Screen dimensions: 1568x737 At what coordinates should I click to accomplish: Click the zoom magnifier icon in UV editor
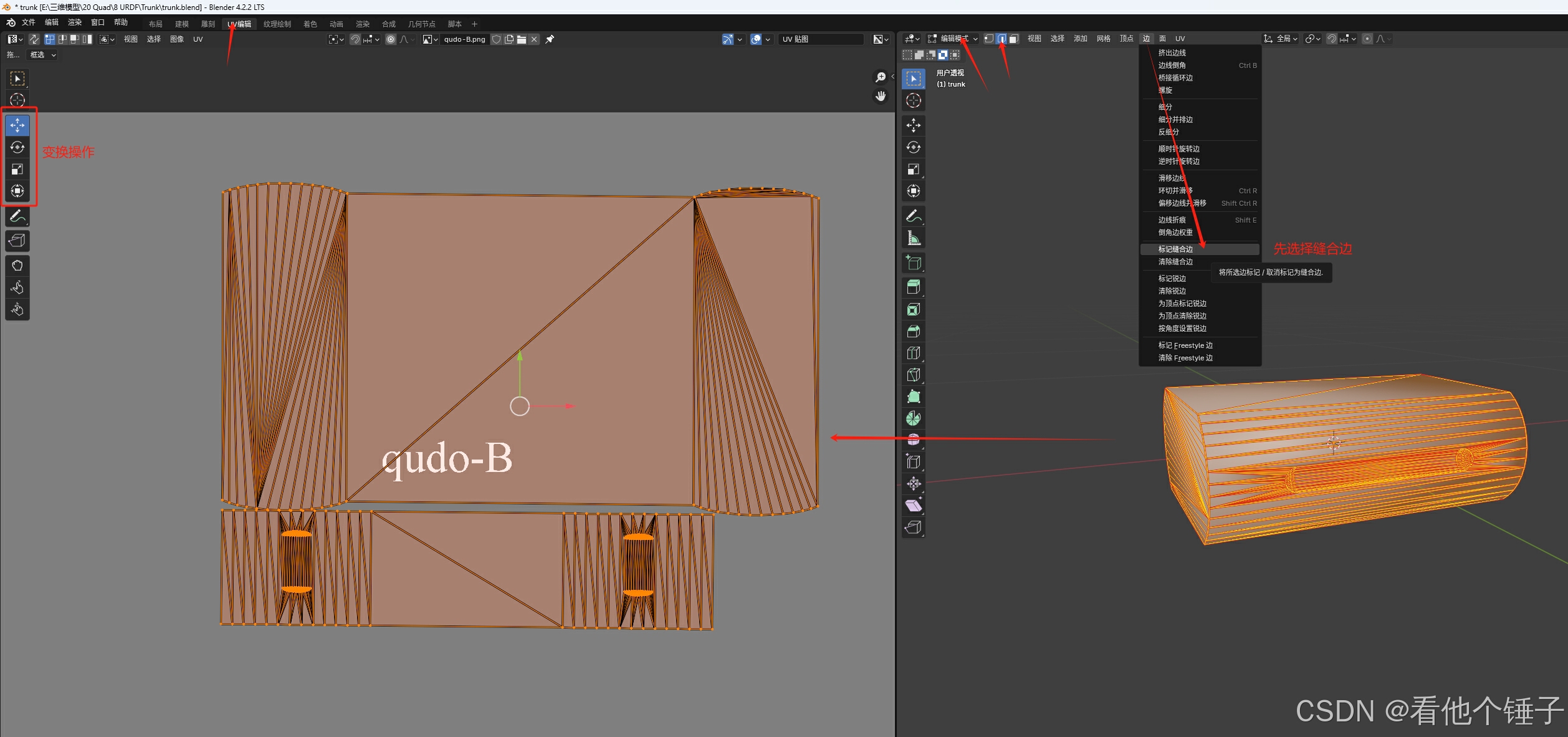881,77
